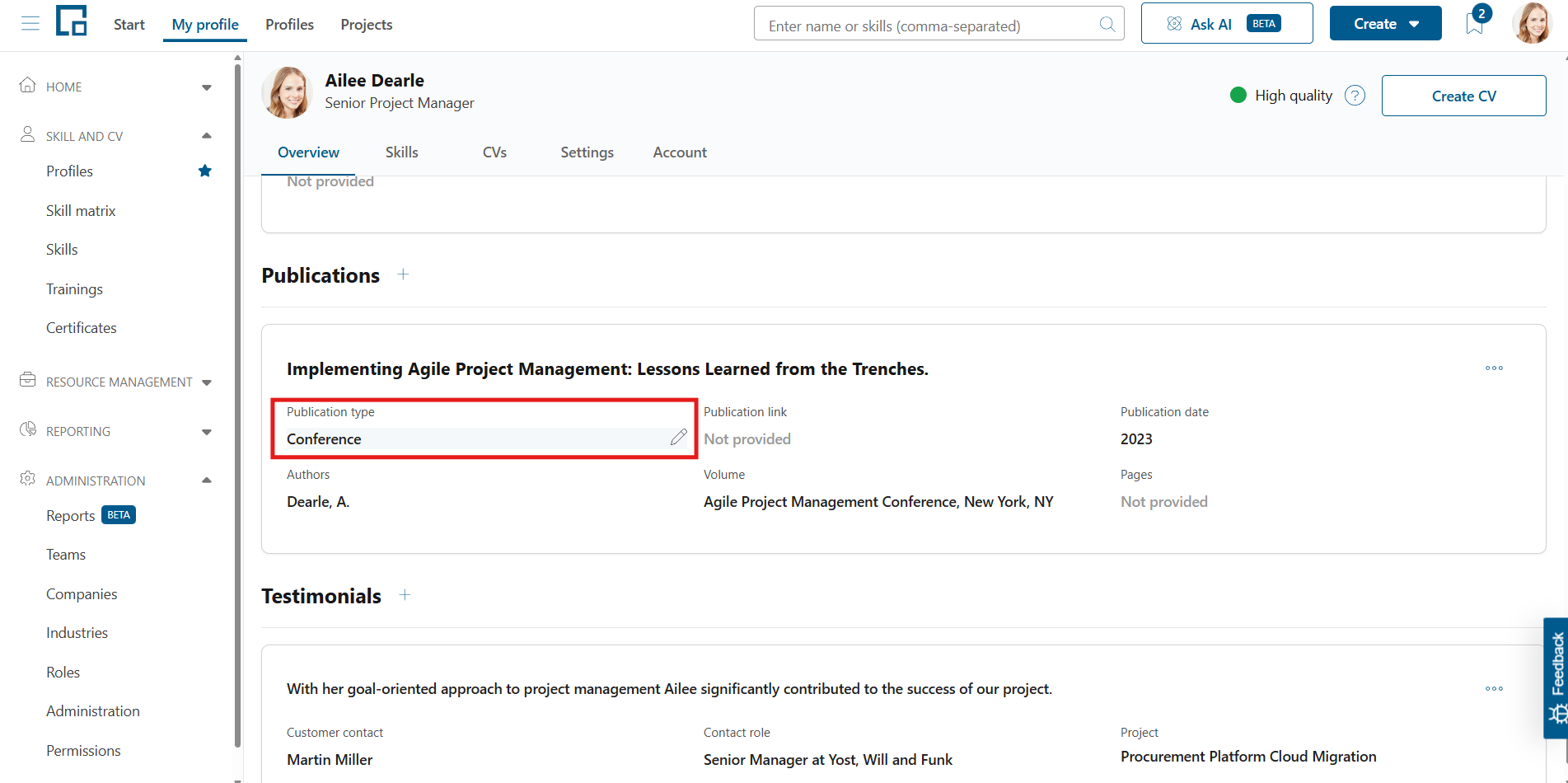Screen dimensions: 1568x783
Task: Open the Account profile tab
Action: [x=680, y=152]
